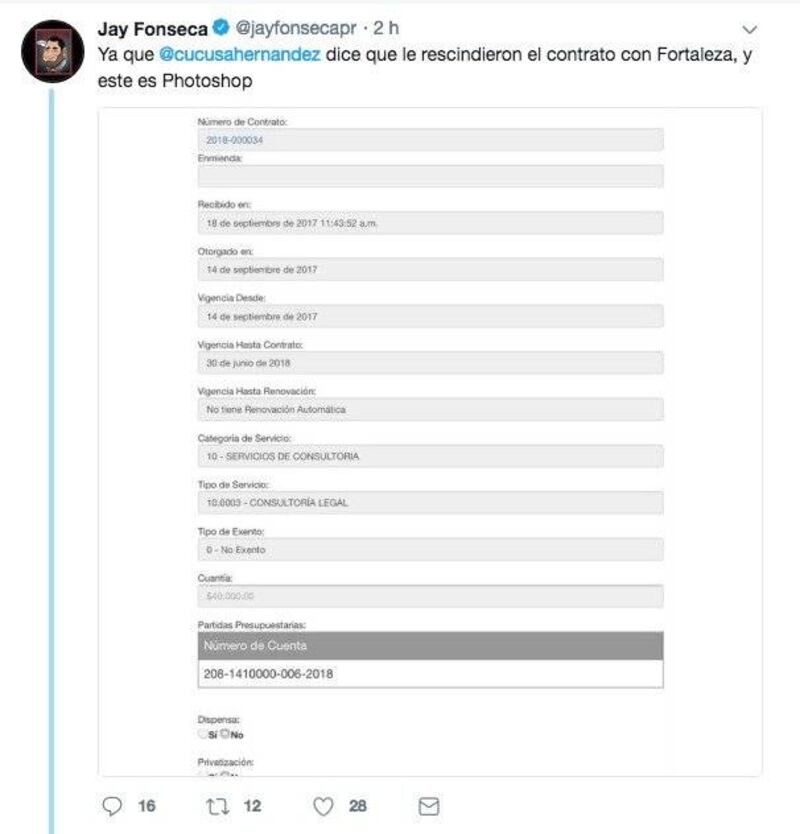Like the tweet with the heart icon
The height and width of the screenshot is (834, 800).
[x=323, y=806]
